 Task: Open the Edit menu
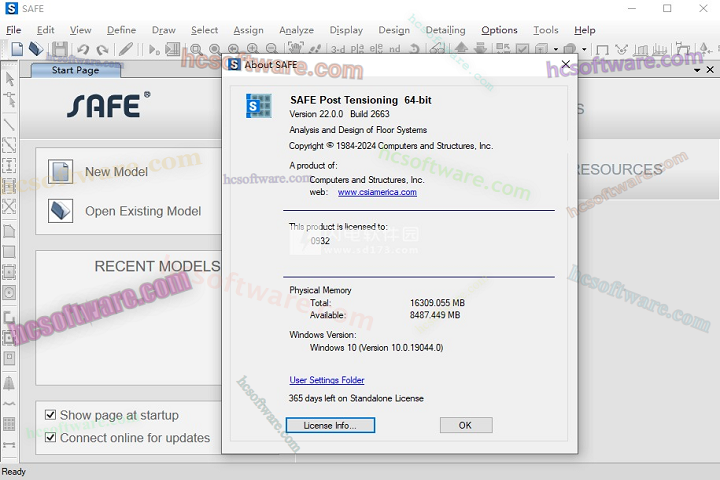click(45, 30)
